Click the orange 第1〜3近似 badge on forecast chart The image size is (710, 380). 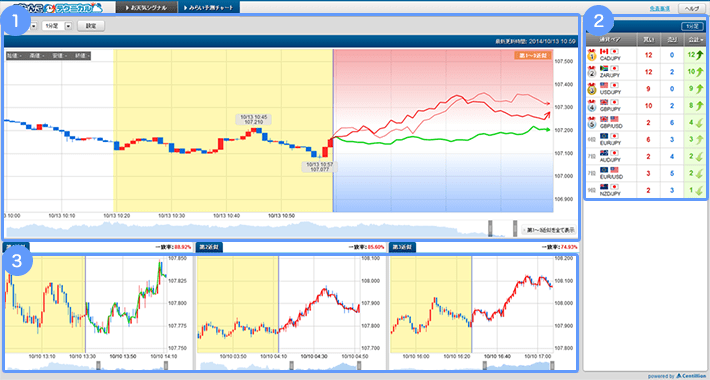tap(533, 56)
